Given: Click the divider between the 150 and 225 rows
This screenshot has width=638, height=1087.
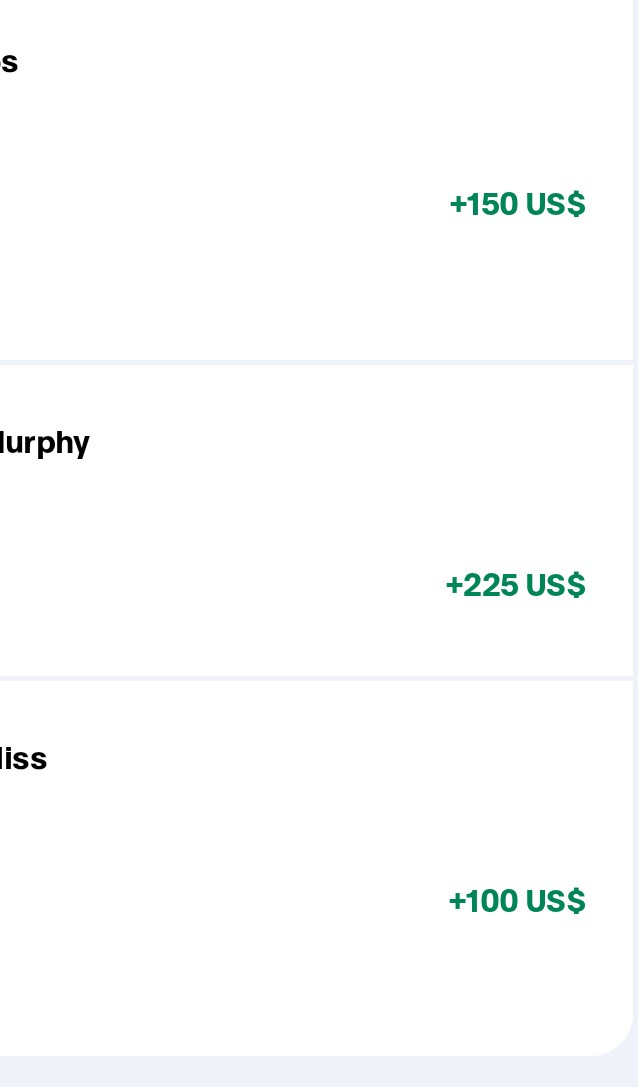Looking at the screenshot, I should click(x=300, y=362).
